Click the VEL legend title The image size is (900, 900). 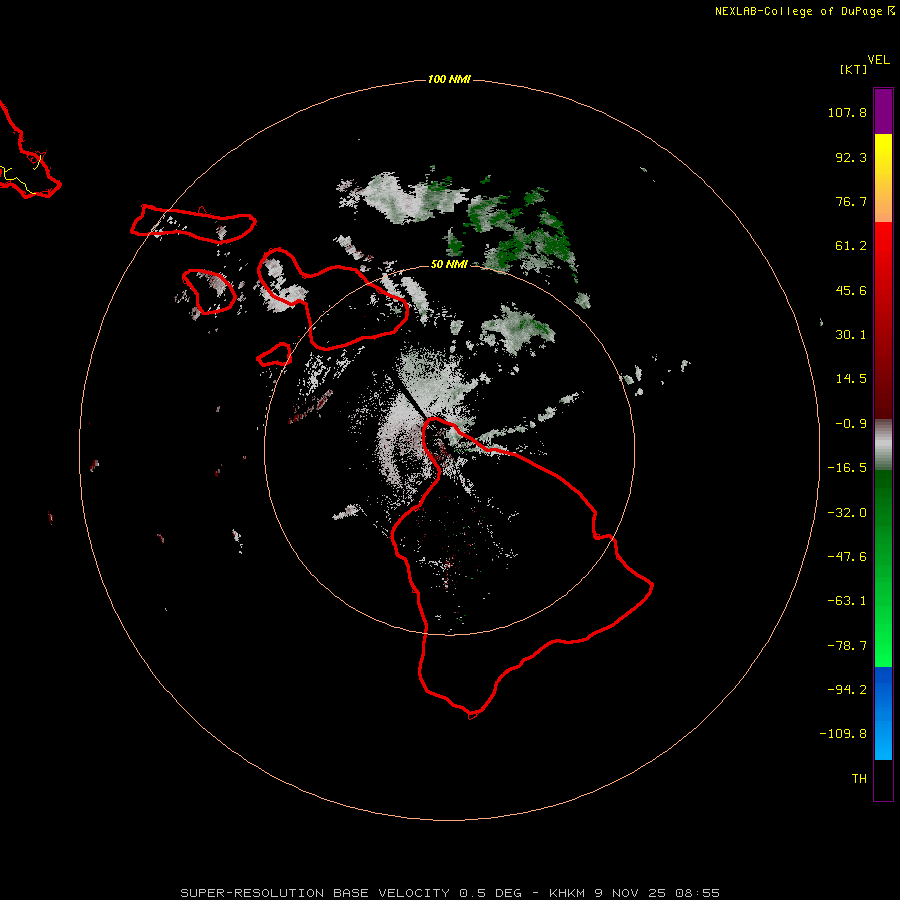tap(878, 60)
